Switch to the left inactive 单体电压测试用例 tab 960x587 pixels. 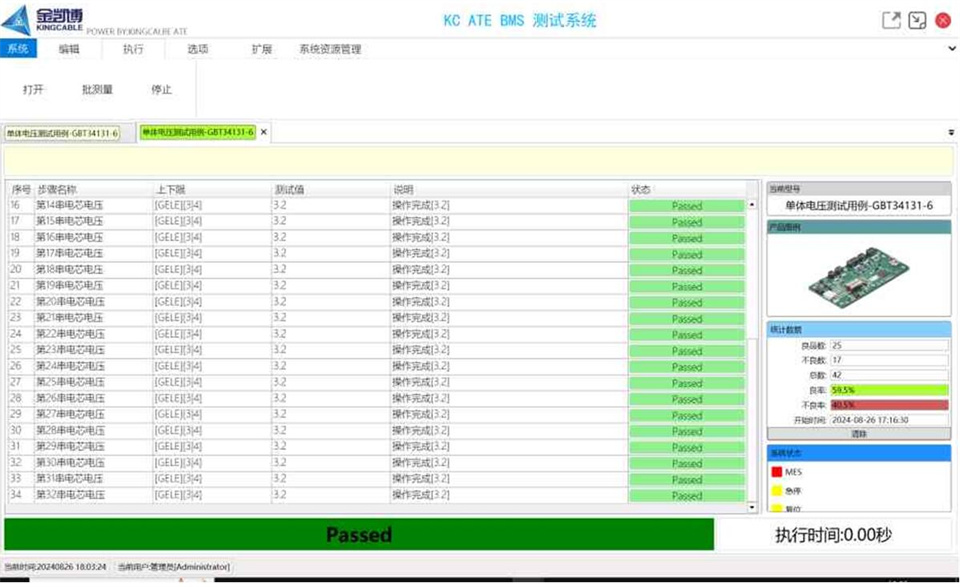coord(62,131)
